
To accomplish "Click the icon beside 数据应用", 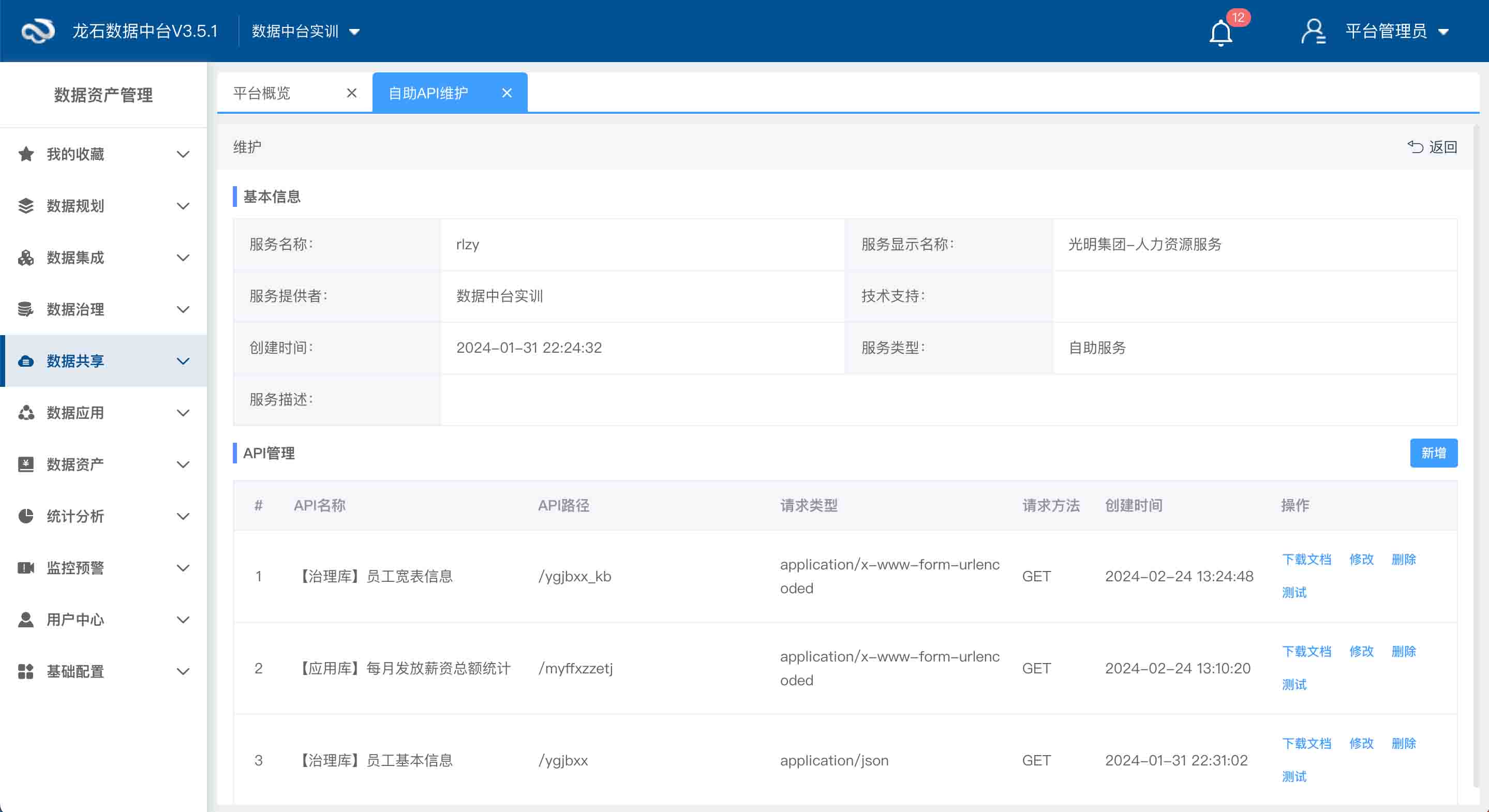I will [26, 413].
